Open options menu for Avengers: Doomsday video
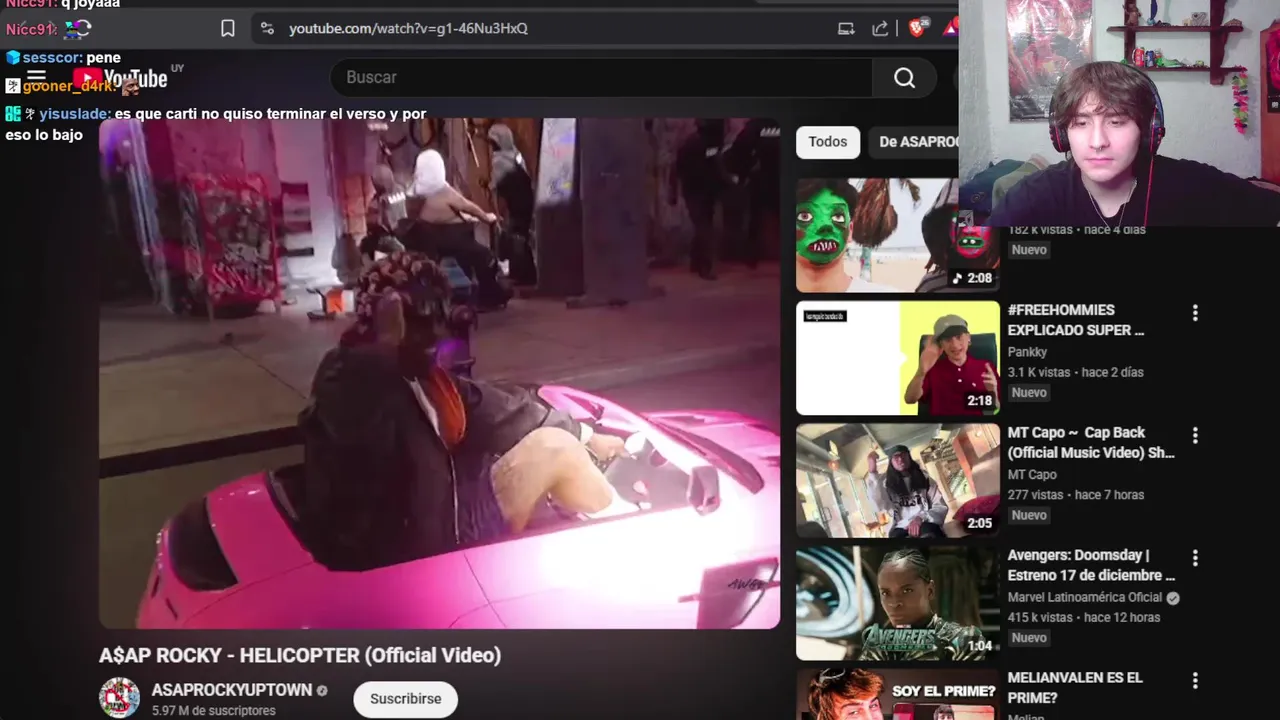This screenshot has width=1280, height=720. pyautogui.click(x=1194, y=558)
